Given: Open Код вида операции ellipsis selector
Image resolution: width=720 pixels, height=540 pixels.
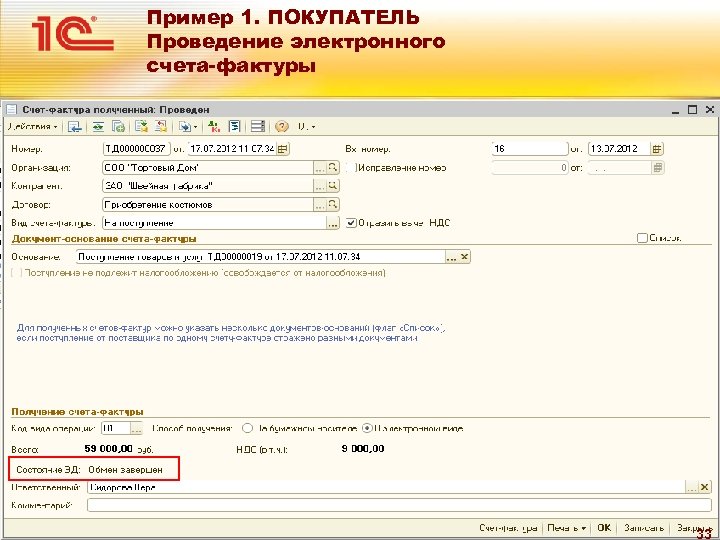Looking at the screenshot, I should (136, 428).
